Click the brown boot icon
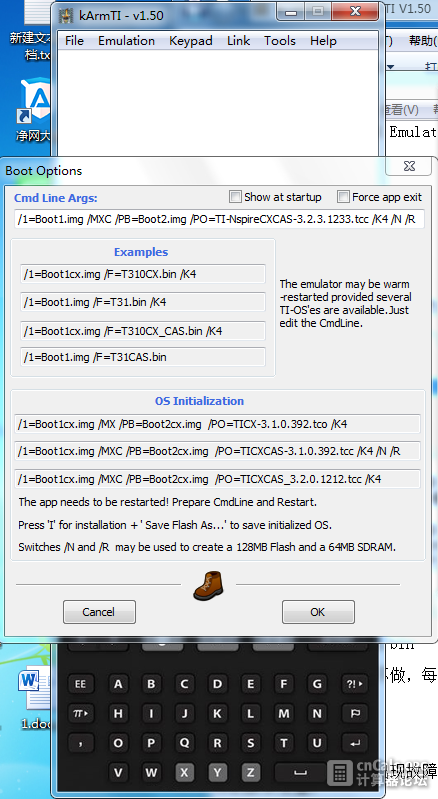This screenshot has width=438, height=799. pos(208,585)
